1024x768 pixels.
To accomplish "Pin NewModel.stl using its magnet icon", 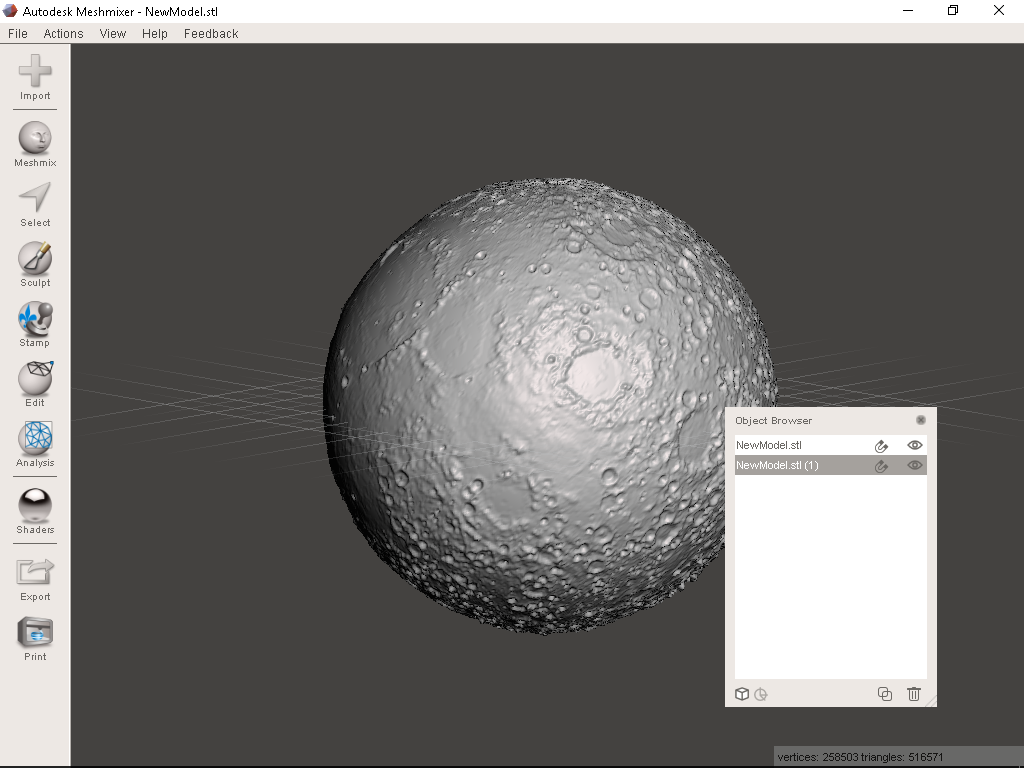I will (x=881, y=445).
